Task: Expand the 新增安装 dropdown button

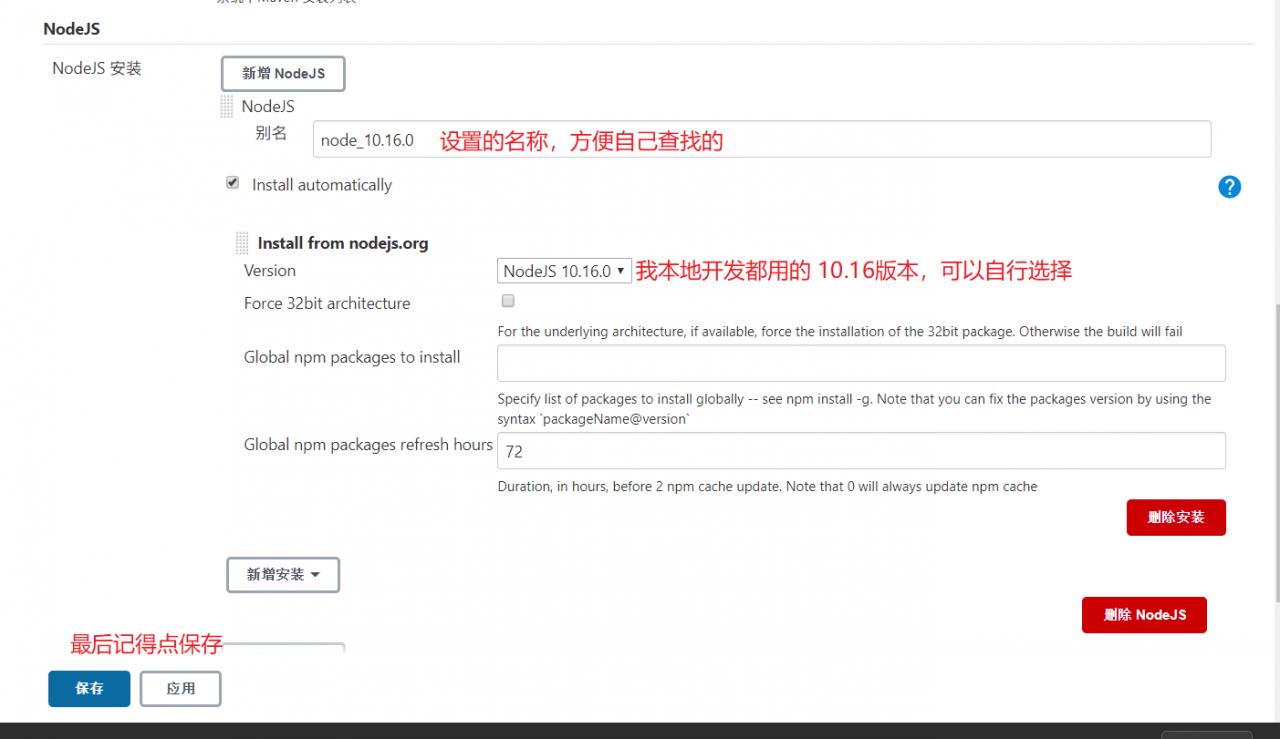Action: (x=283, y=575)
